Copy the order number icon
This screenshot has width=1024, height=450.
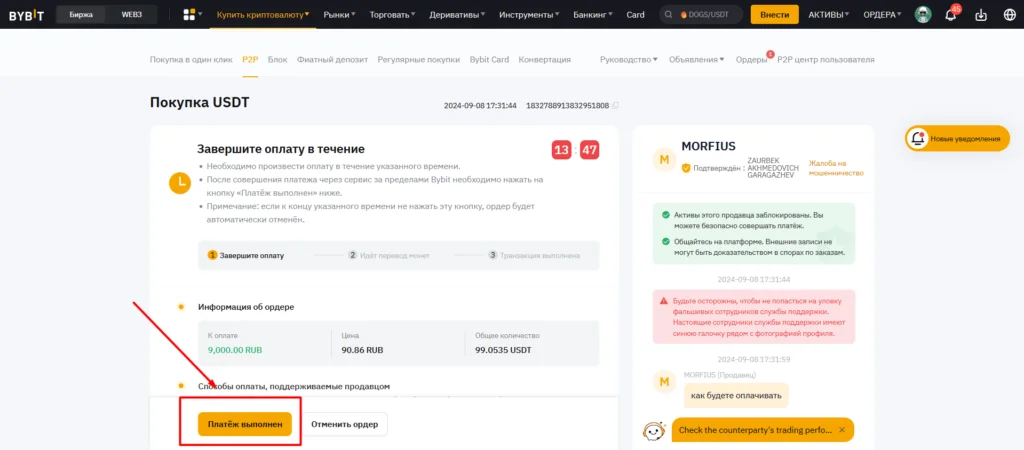pos(615,105)
